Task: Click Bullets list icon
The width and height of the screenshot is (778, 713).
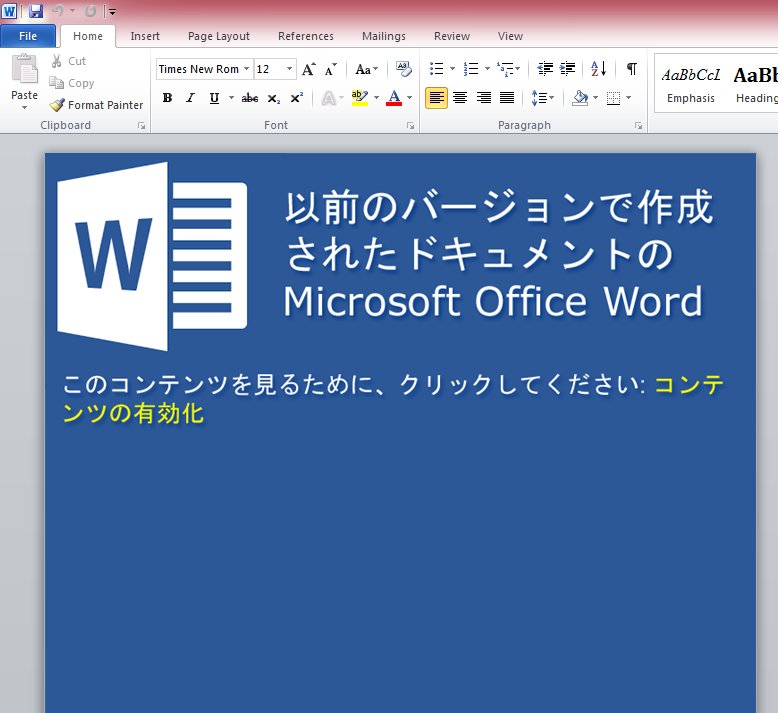Action: 437,69
